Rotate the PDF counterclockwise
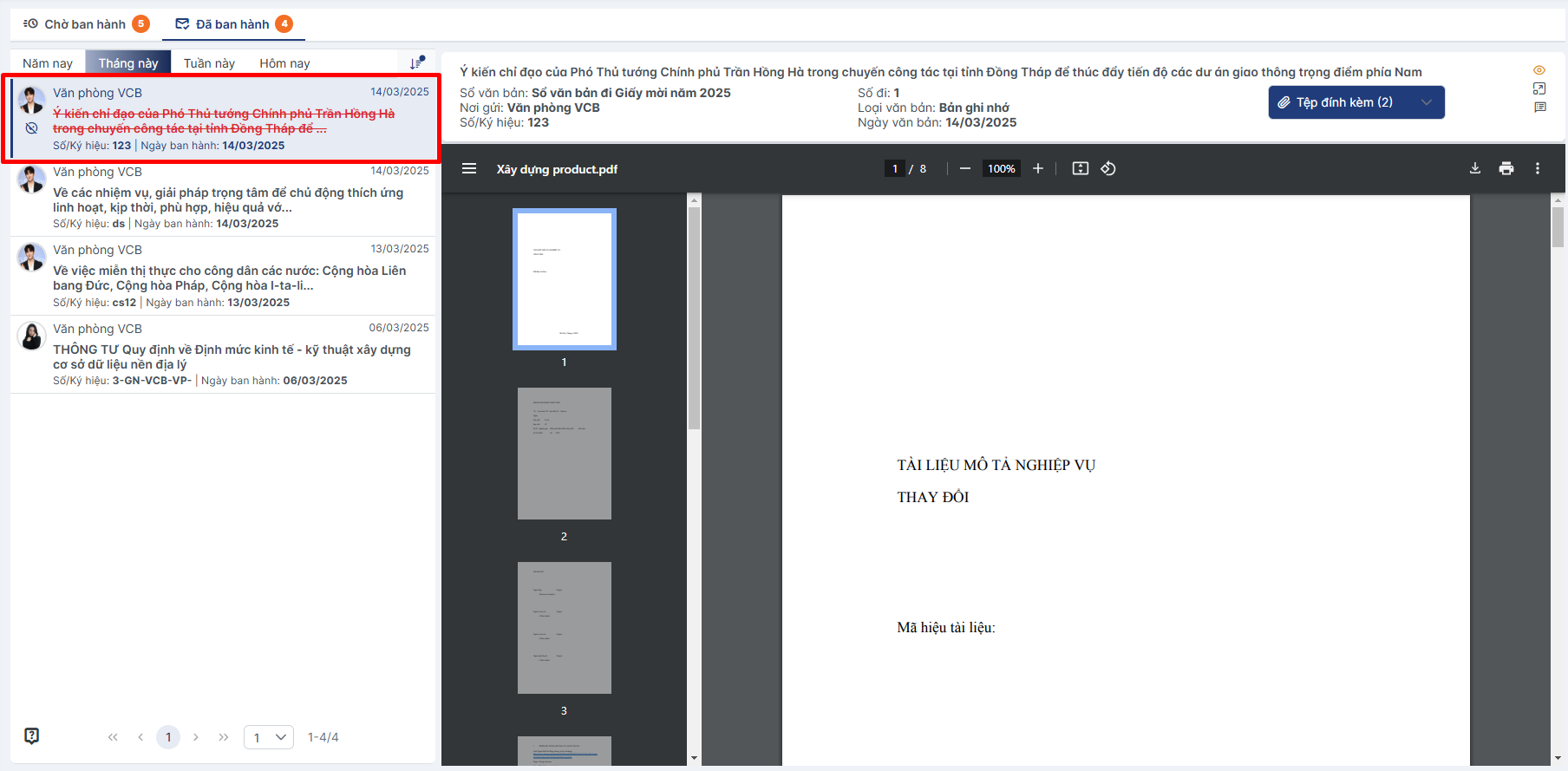The height and width of the screenshot is (771, 1568). 1108,168
